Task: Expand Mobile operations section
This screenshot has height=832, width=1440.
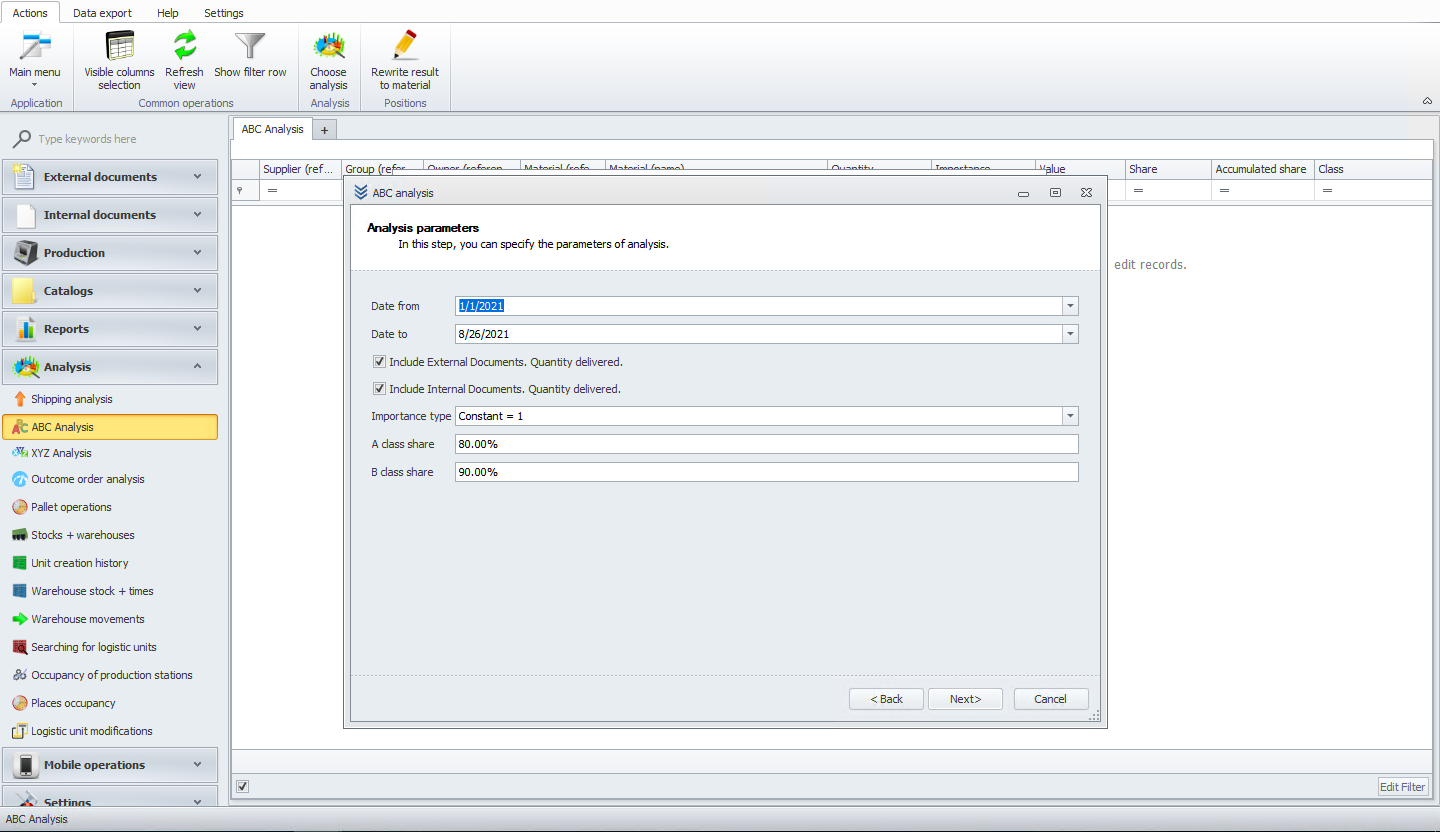Action: click(109, 765)
